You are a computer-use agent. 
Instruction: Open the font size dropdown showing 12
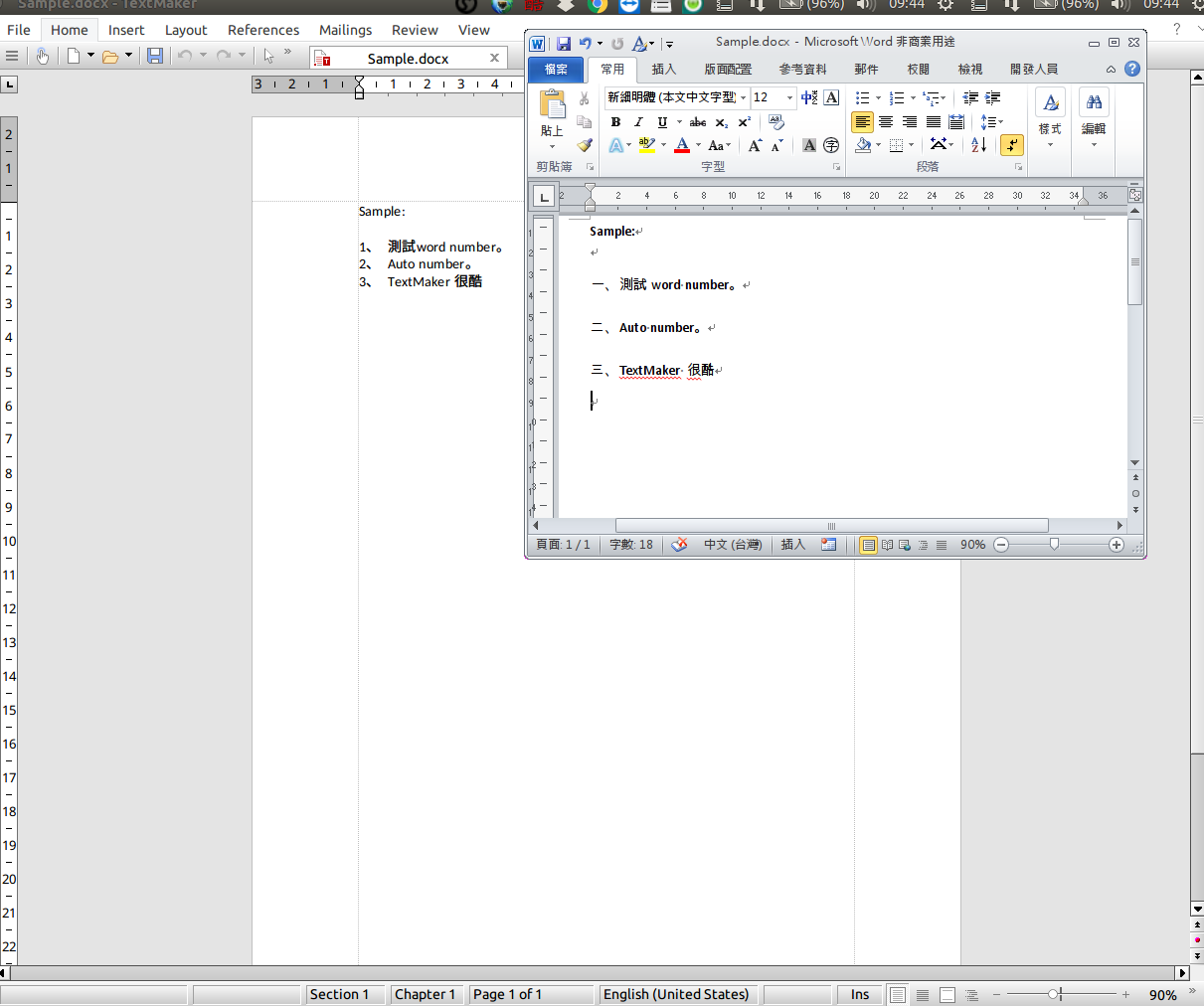click(790, 97)
